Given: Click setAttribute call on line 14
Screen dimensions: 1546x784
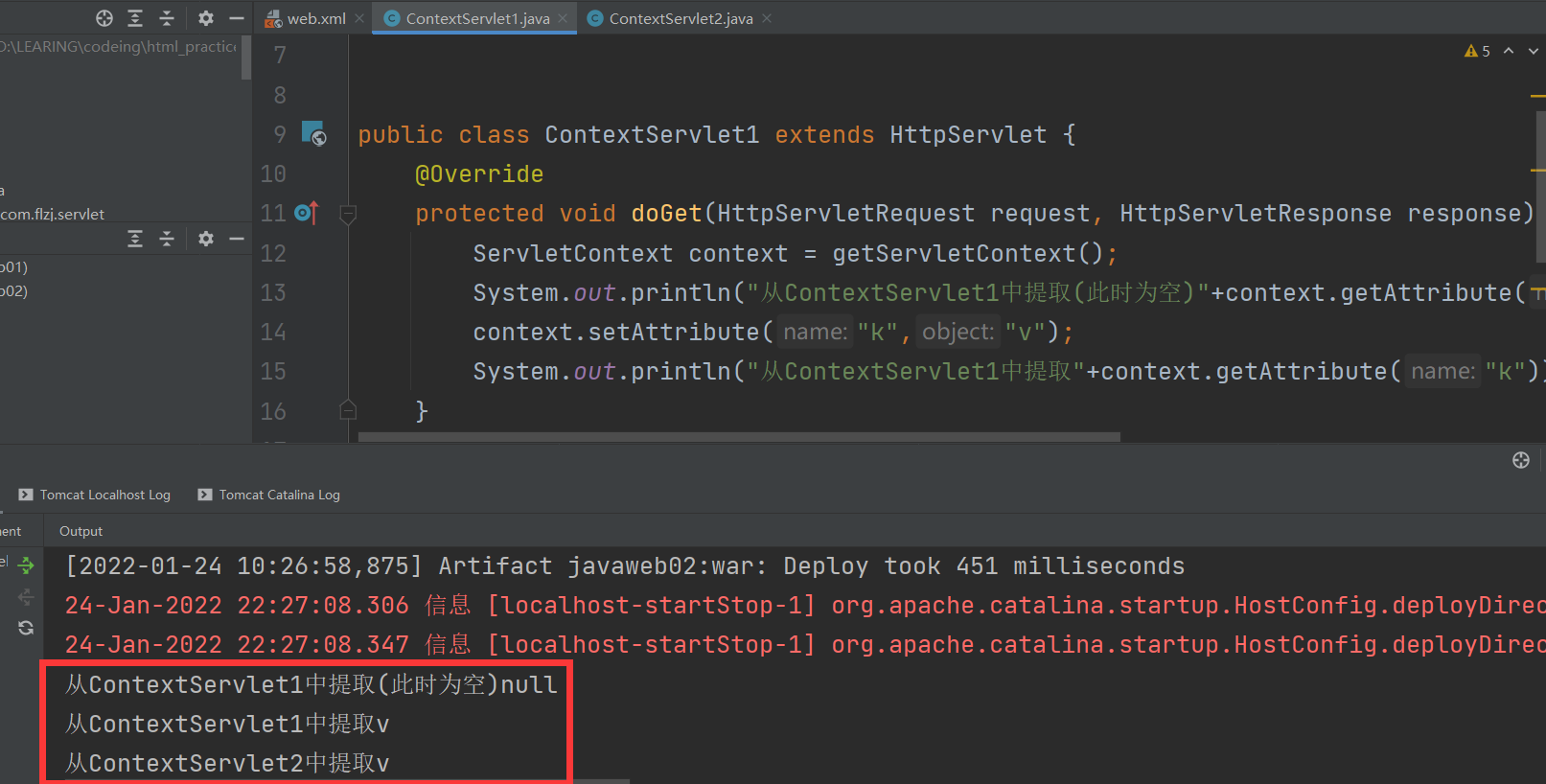Looking at the screenshot, I should pos(674,333).
